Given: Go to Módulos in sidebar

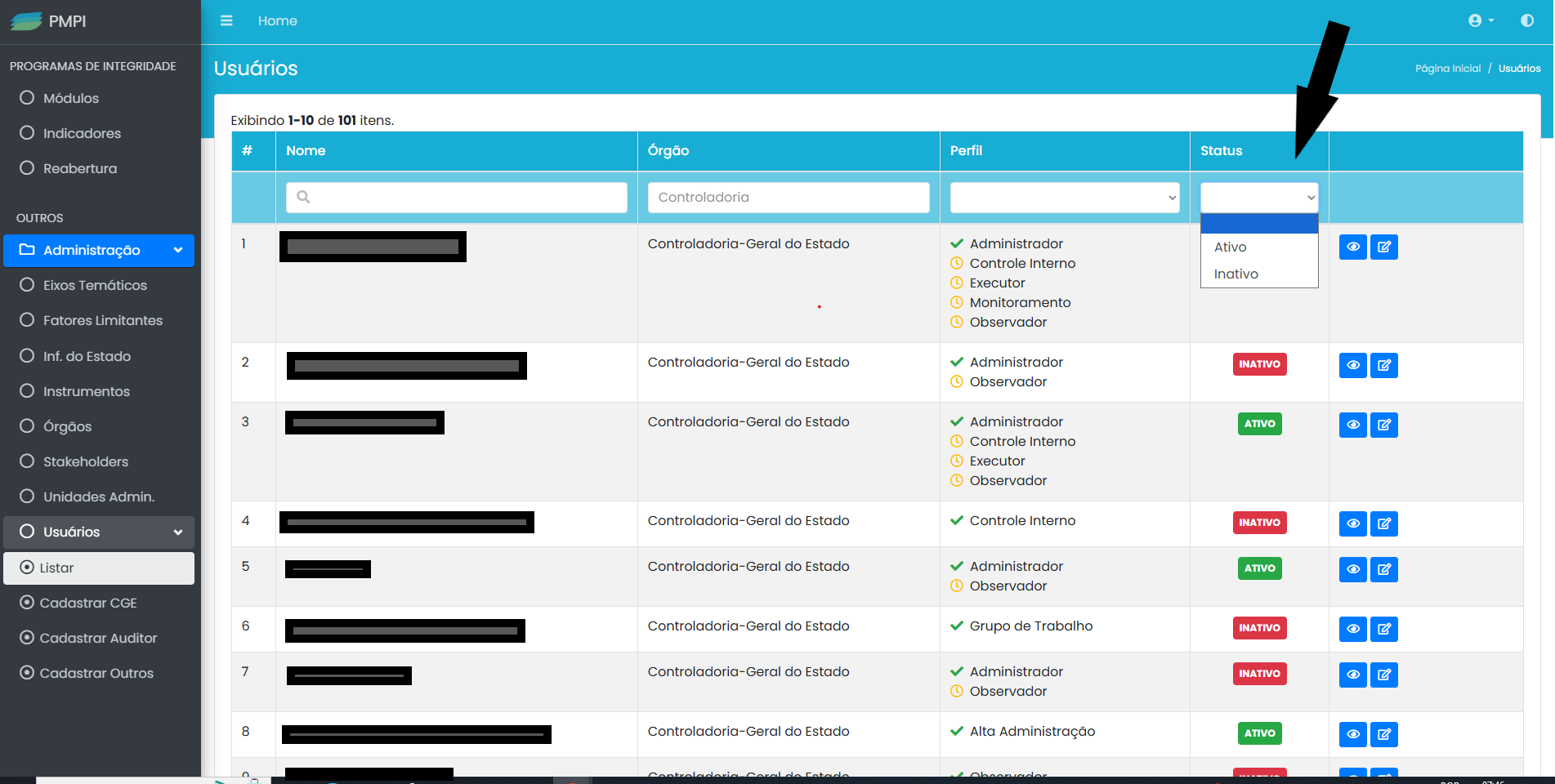Looking at the screenshot, I should (71, 98).
